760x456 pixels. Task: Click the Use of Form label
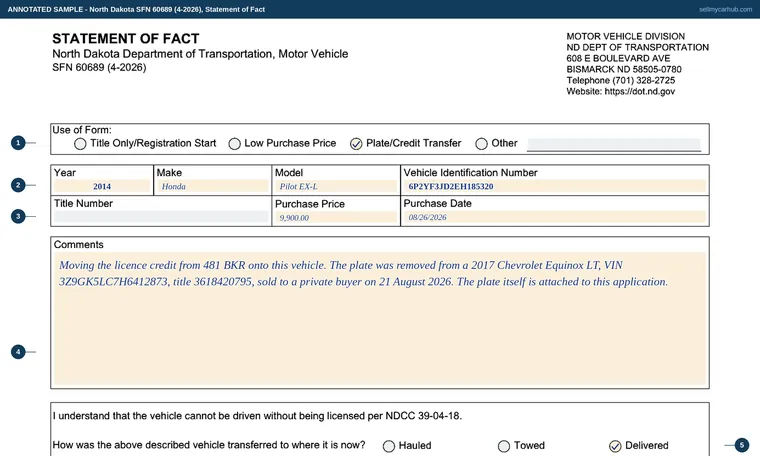point(82,130)
